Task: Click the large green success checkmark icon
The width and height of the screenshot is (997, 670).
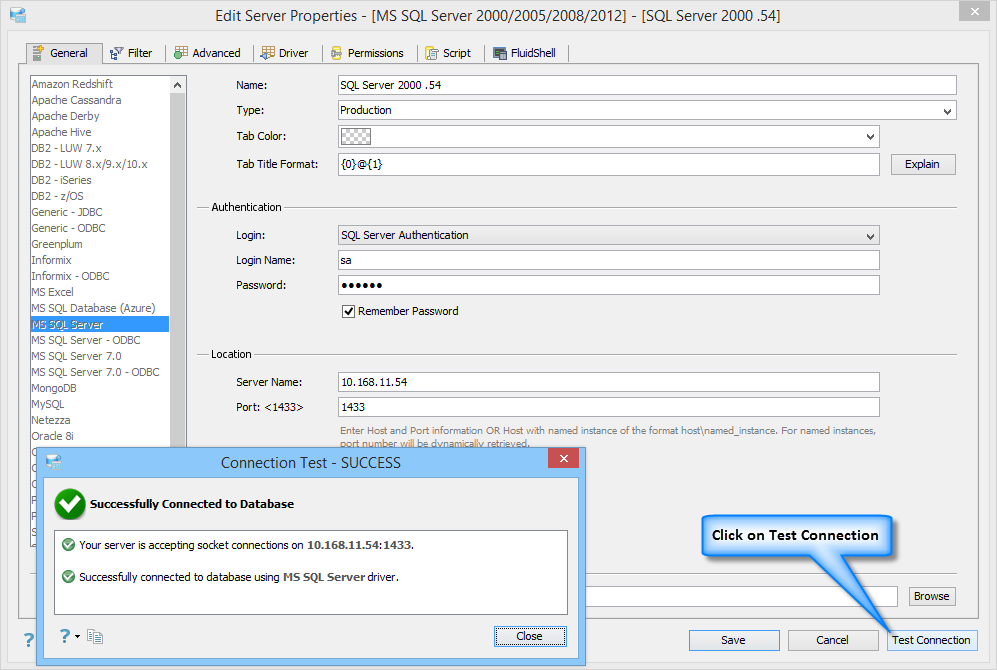Action: click(x=70, y=504)
